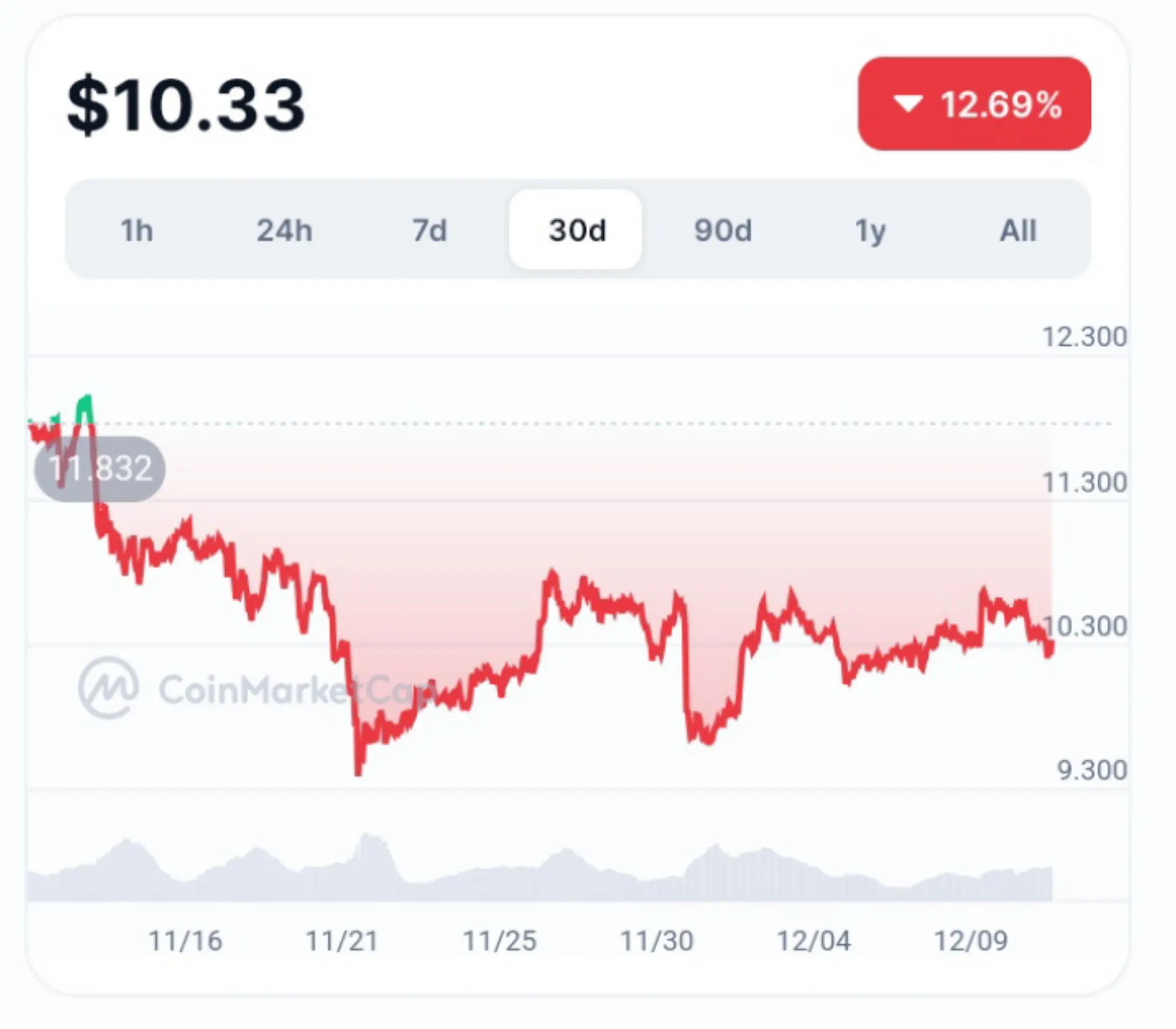
Task: Click the red down-triangle price change icon
Action: (x=907, y=104)
